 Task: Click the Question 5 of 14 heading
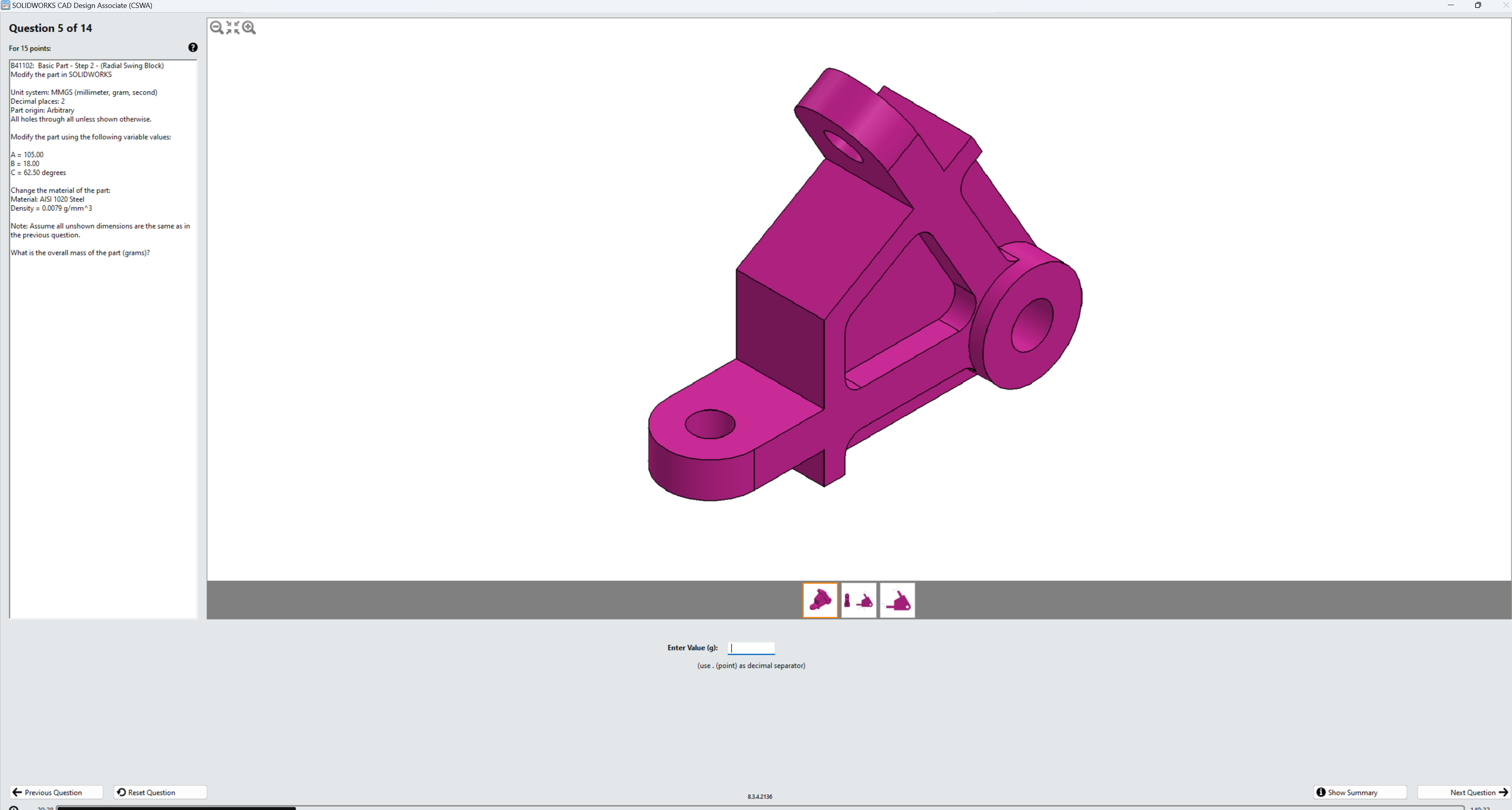[x=50, y=28]
